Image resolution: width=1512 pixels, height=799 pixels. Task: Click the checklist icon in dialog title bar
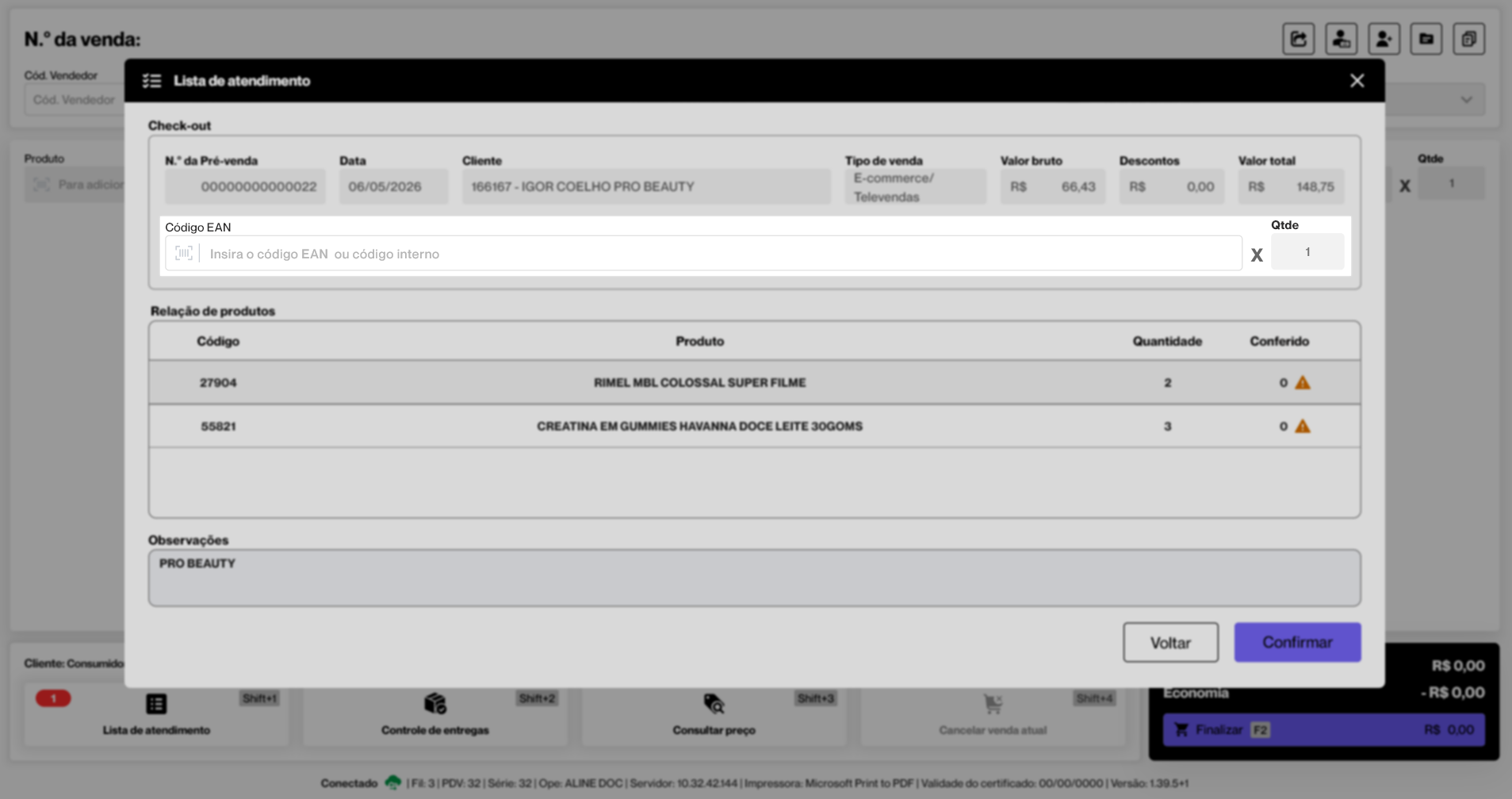(x=151, y=81)
